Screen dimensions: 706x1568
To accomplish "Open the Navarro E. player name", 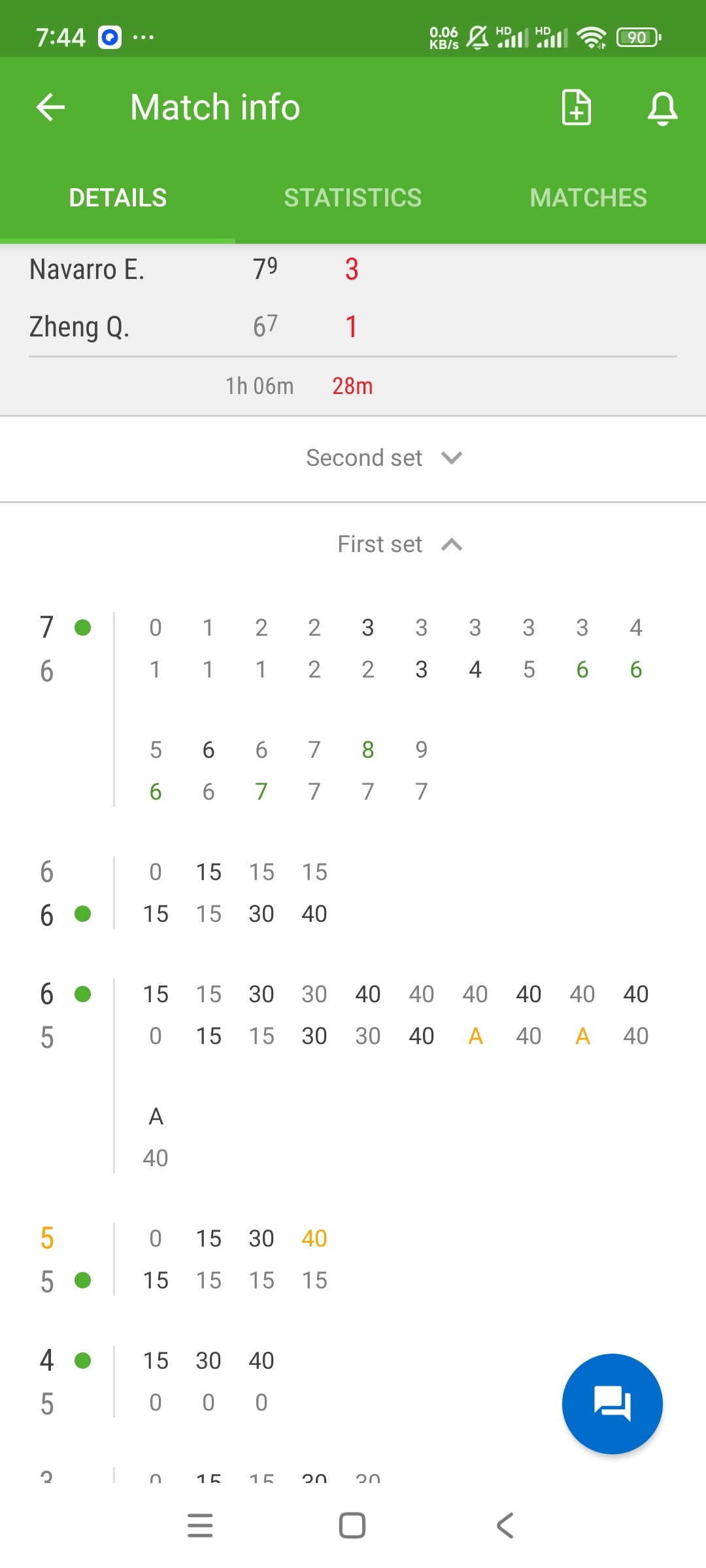I will 87,269.
